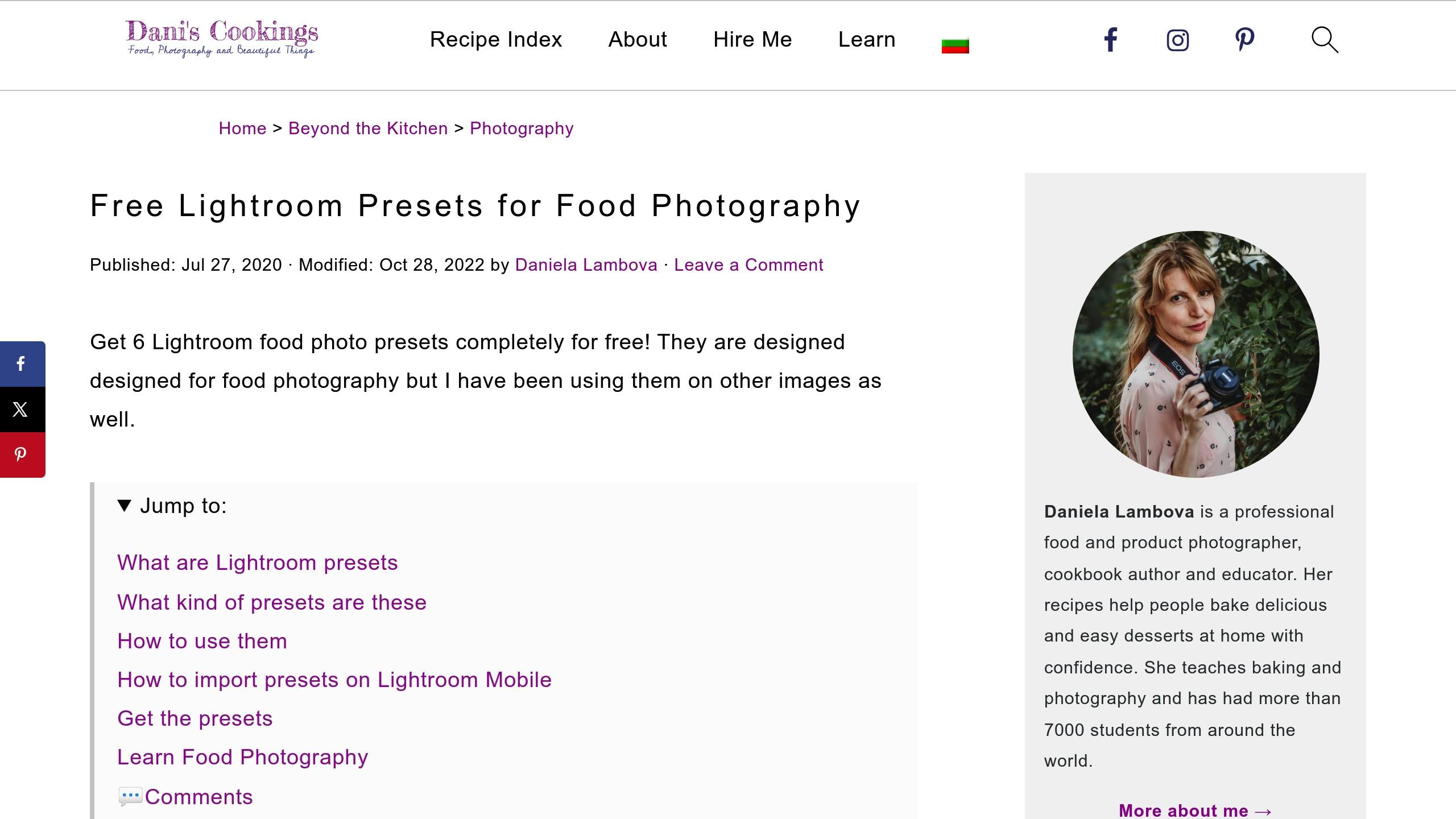Open the Recipe Index menu
The width and height of the screenshot is (1456, 819).
pos(495,39)
